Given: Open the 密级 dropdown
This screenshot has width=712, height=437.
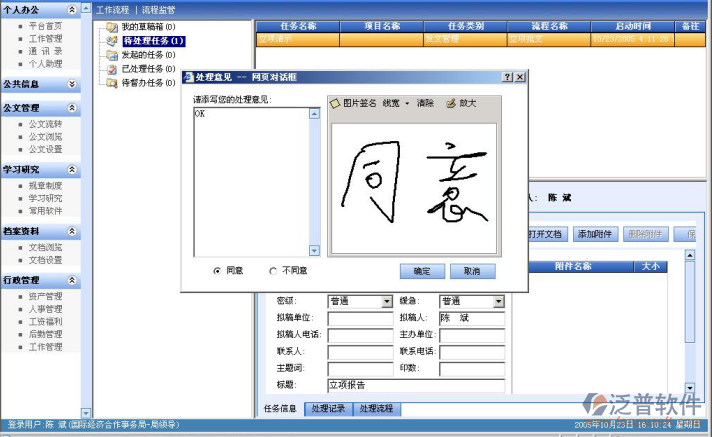Looking at the screenshot, I should 387,301.
